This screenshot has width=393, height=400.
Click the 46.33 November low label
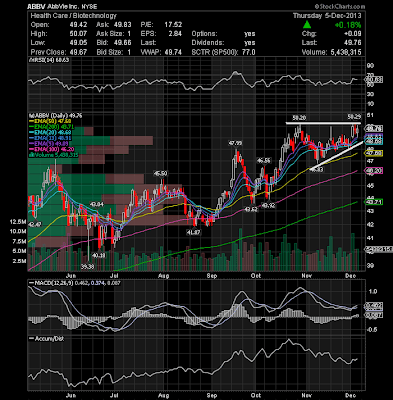pos(316,170)
